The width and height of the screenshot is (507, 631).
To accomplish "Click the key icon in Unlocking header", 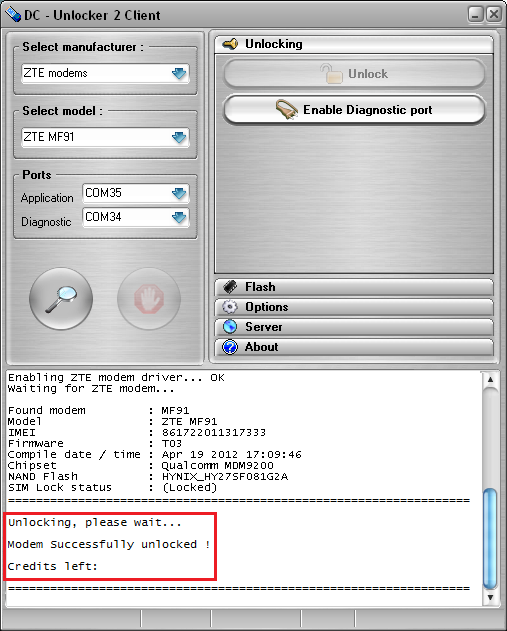I will (230, 43).
